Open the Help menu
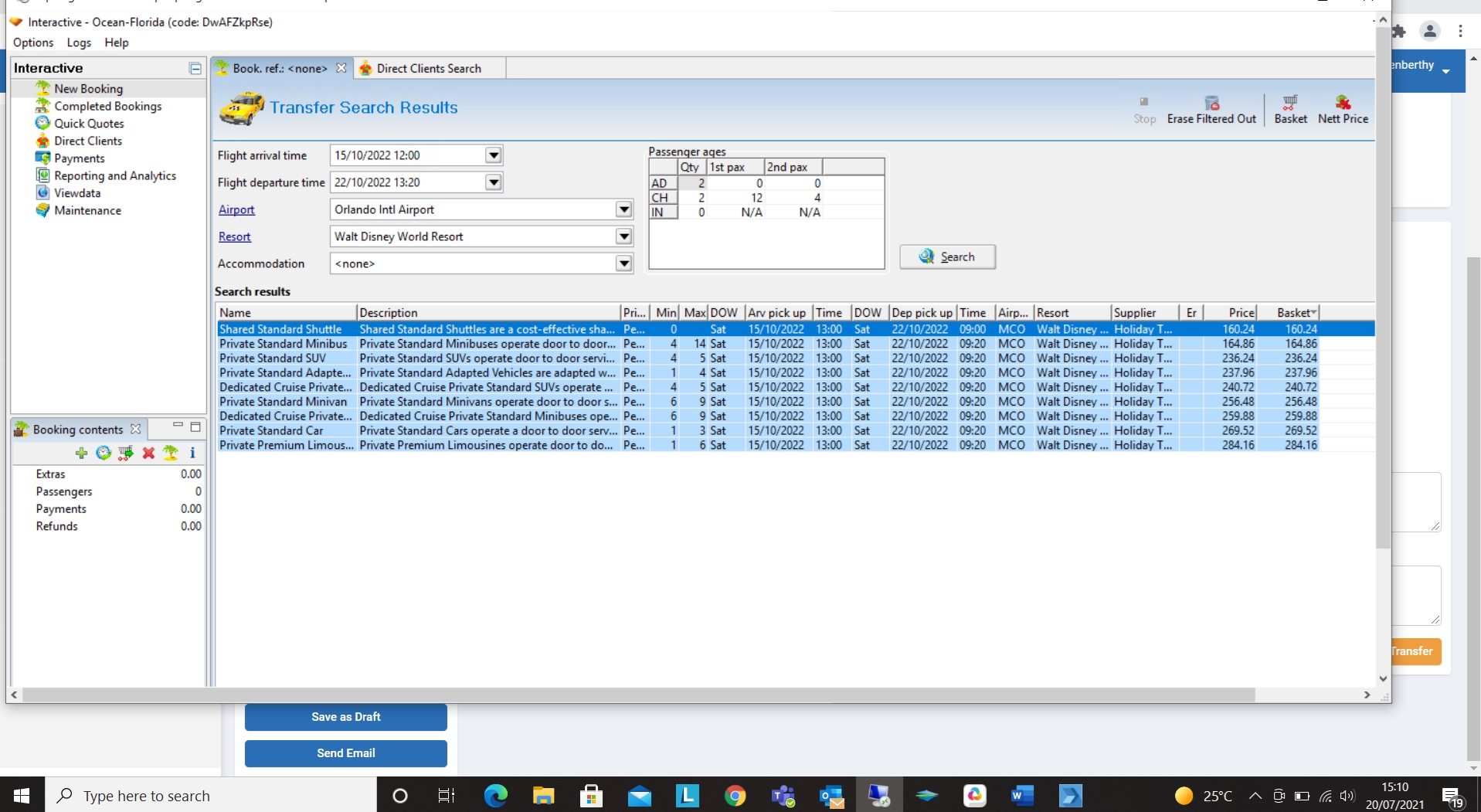Screen dimensions: 1481x812 117,42
